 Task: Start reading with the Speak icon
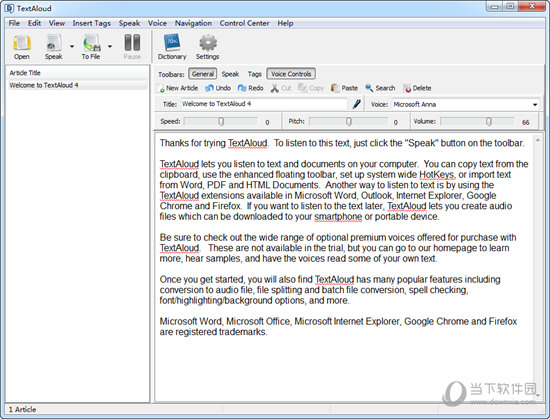click(54, 43)
